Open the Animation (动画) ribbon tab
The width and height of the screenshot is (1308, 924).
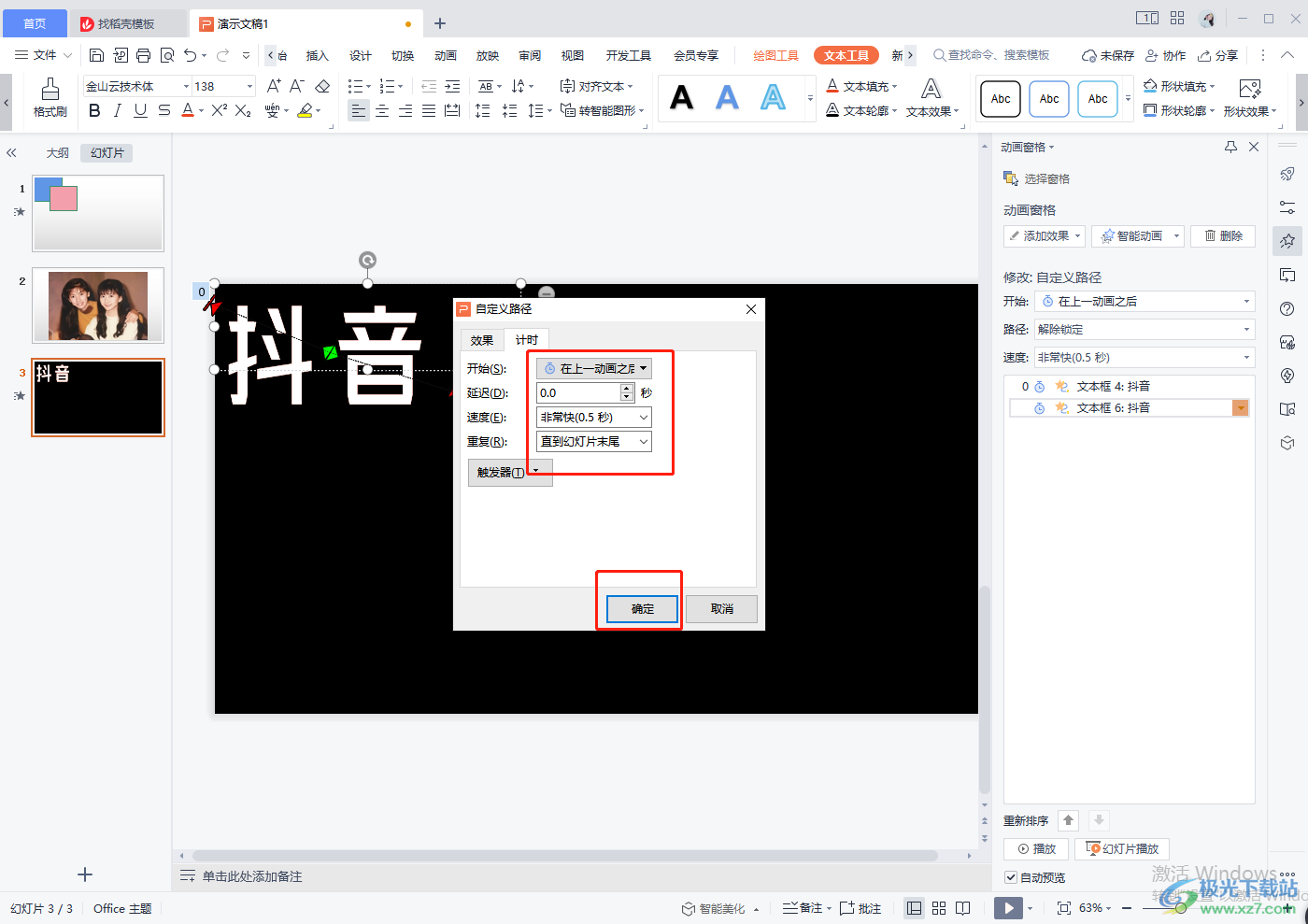[445, 55]
